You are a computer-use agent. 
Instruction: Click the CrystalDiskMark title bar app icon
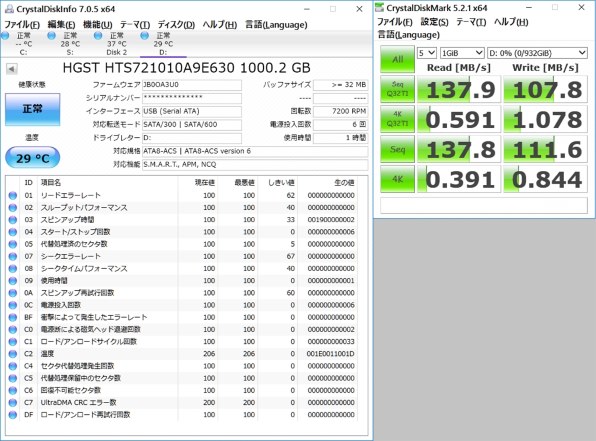(x=379, y=8)
